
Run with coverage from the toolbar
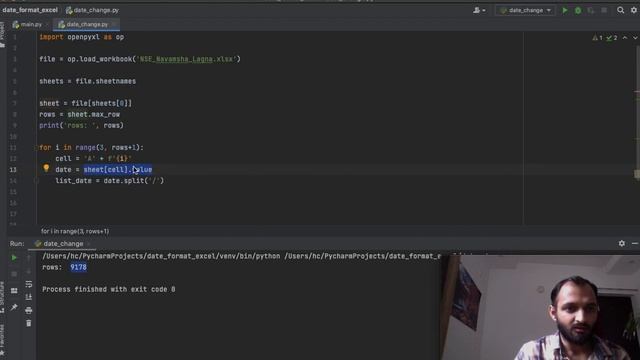click(591, 10)
